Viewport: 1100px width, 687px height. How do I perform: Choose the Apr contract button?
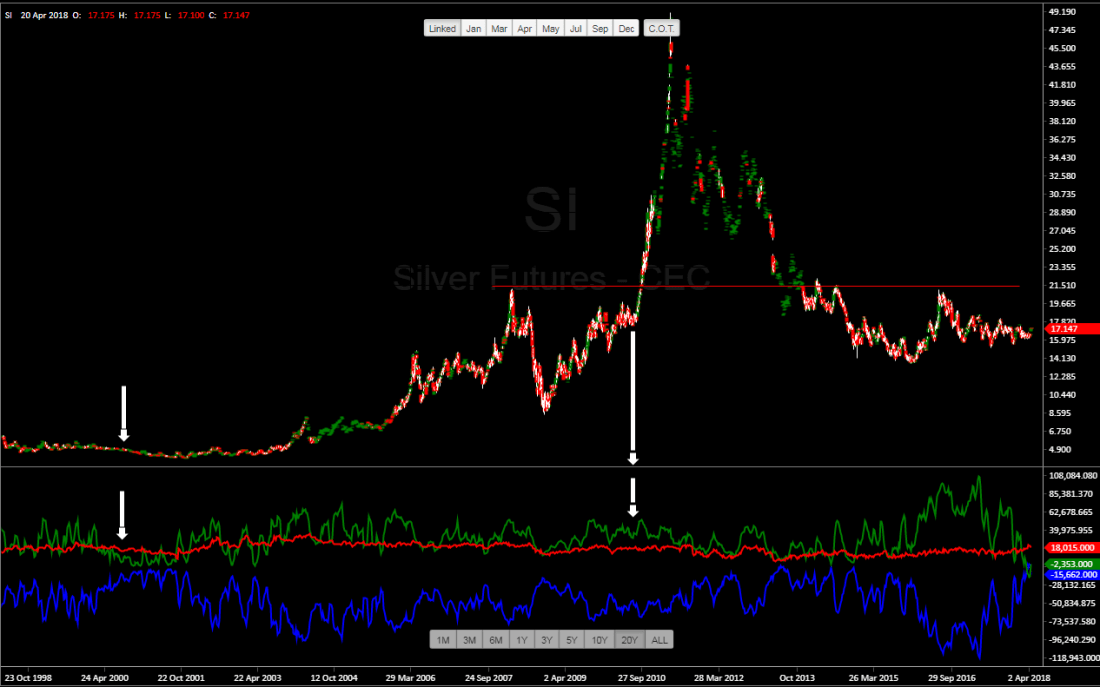[x=524, y=29]
